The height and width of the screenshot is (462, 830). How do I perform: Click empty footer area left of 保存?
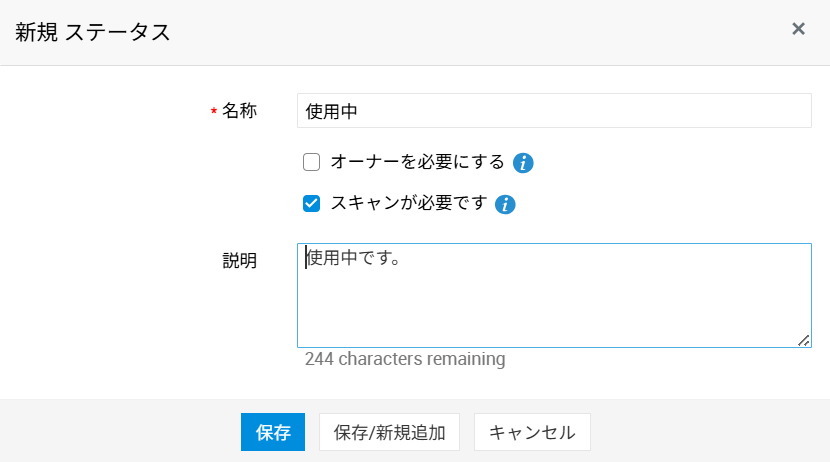pos(120,433)
